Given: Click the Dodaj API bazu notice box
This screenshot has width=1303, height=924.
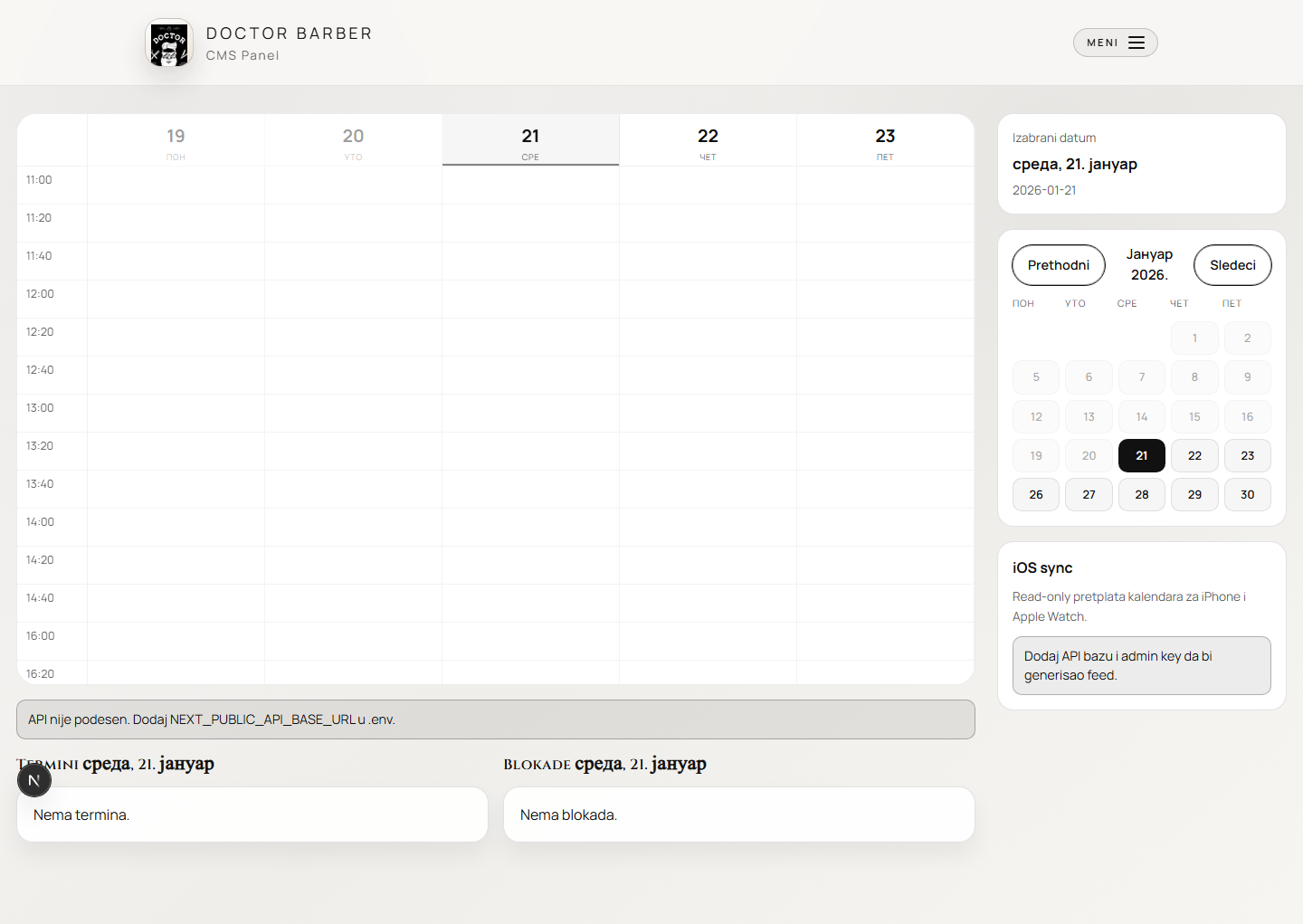Looking at the screenshot, I should coord(1141,665).
